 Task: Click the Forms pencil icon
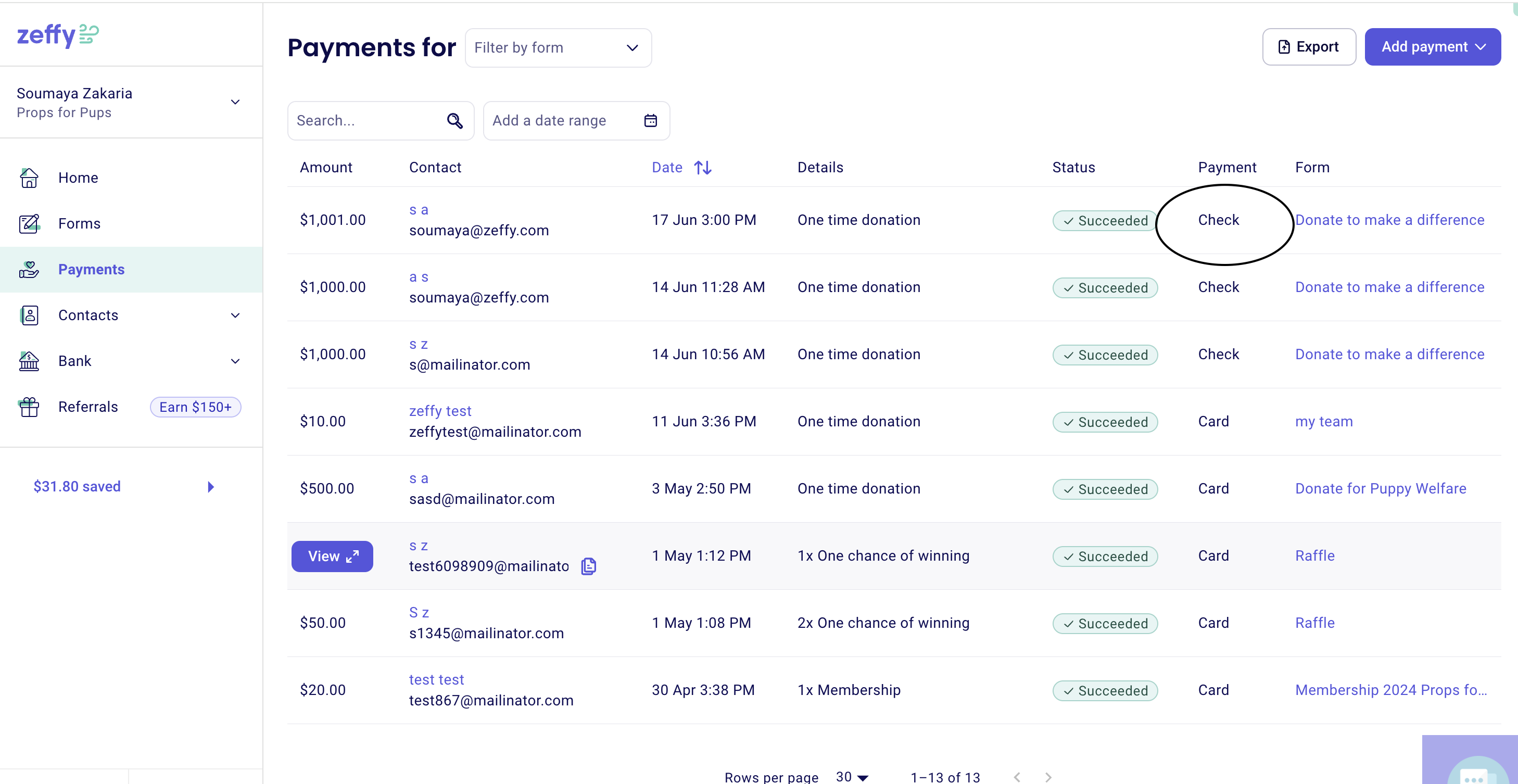[29, 223]
